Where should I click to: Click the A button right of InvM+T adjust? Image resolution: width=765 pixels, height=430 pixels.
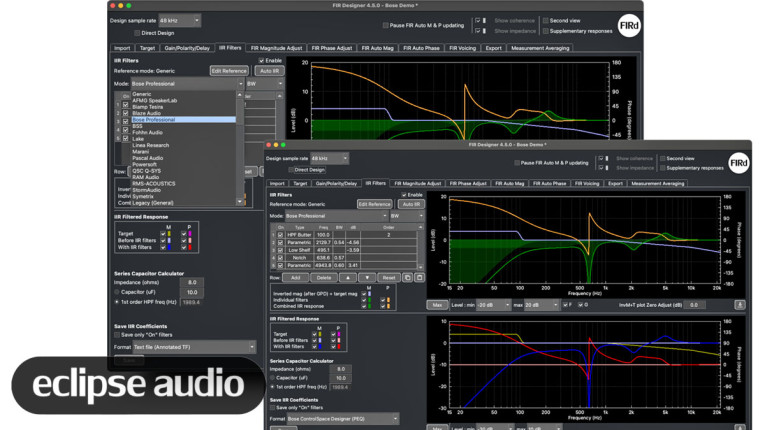tap(739, 304)
